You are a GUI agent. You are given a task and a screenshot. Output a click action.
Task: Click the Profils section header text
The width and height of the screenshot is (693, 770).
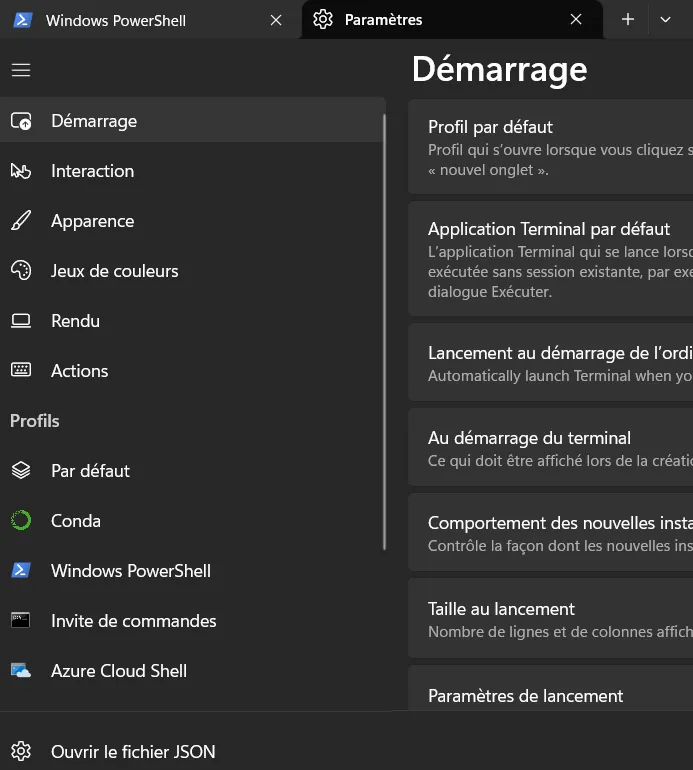tap(34, 421)
